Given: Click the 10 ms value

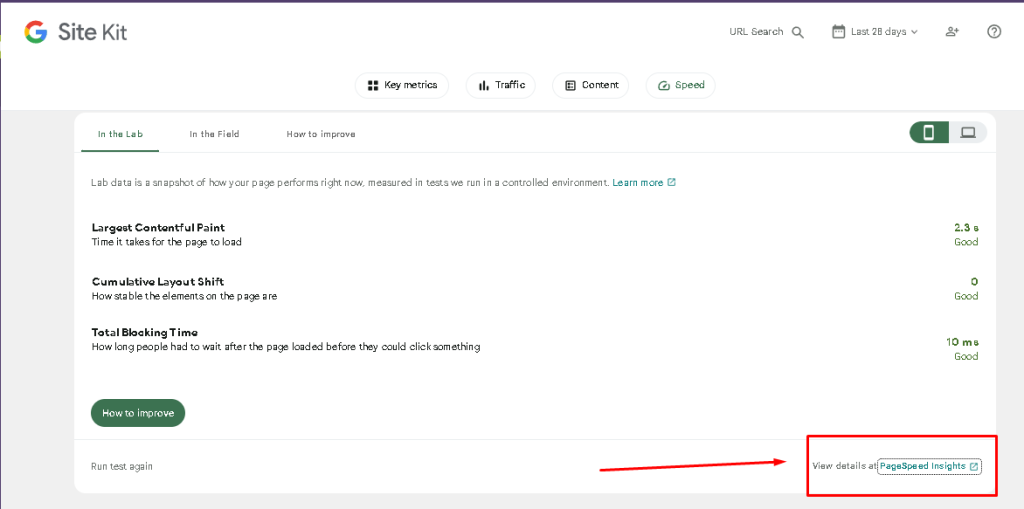Looking at the screenshot, I should click(962, 342).
